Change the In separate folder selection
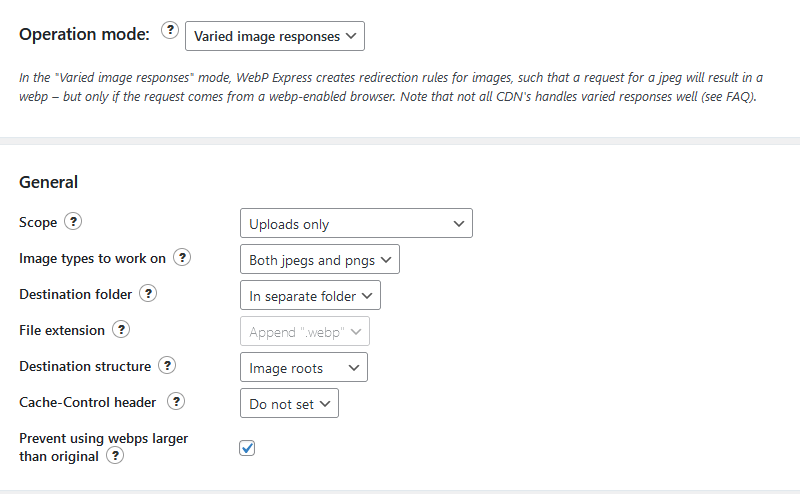The image size is (800, 494). tap(310, 295)
